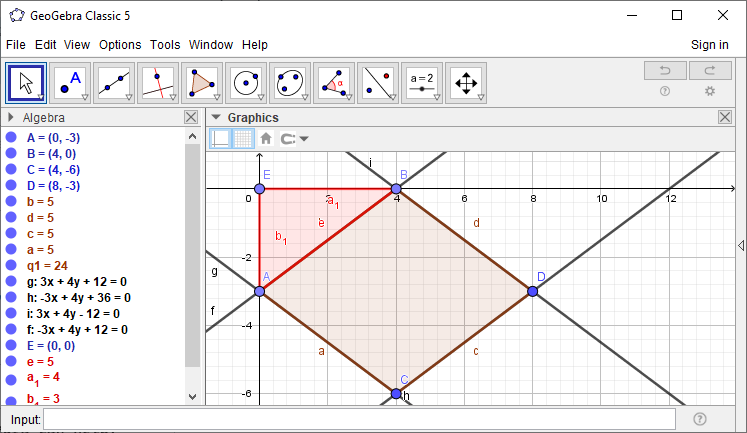Toggle visibility of point D = (8, -3)

click(x=11, y=185)
